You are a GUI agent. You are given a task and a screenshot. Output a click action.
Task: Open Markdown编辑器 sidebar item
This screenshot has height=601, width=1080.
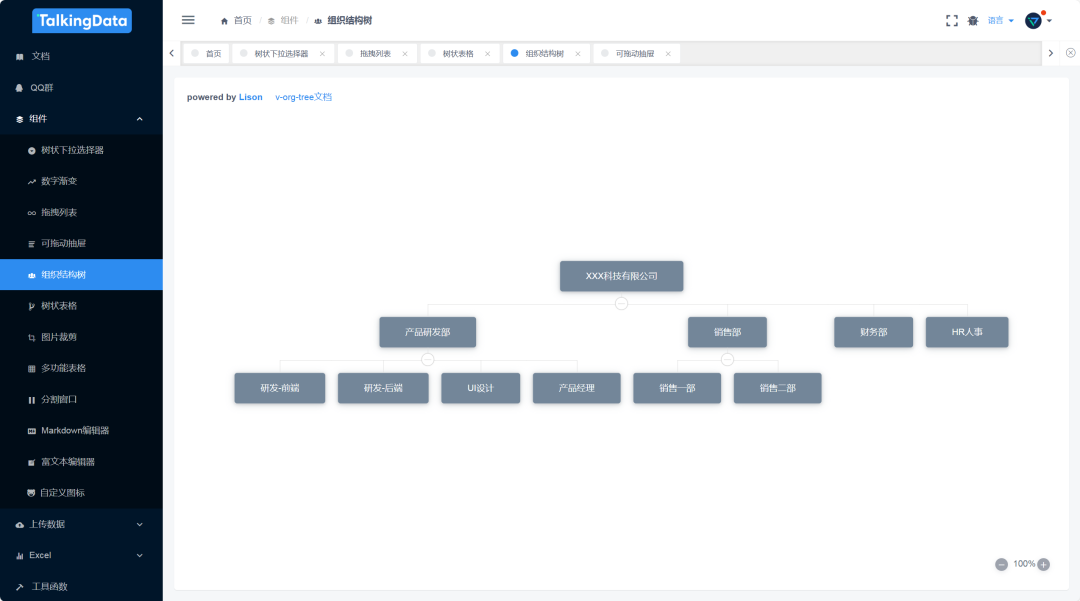(x=81, y=430)
